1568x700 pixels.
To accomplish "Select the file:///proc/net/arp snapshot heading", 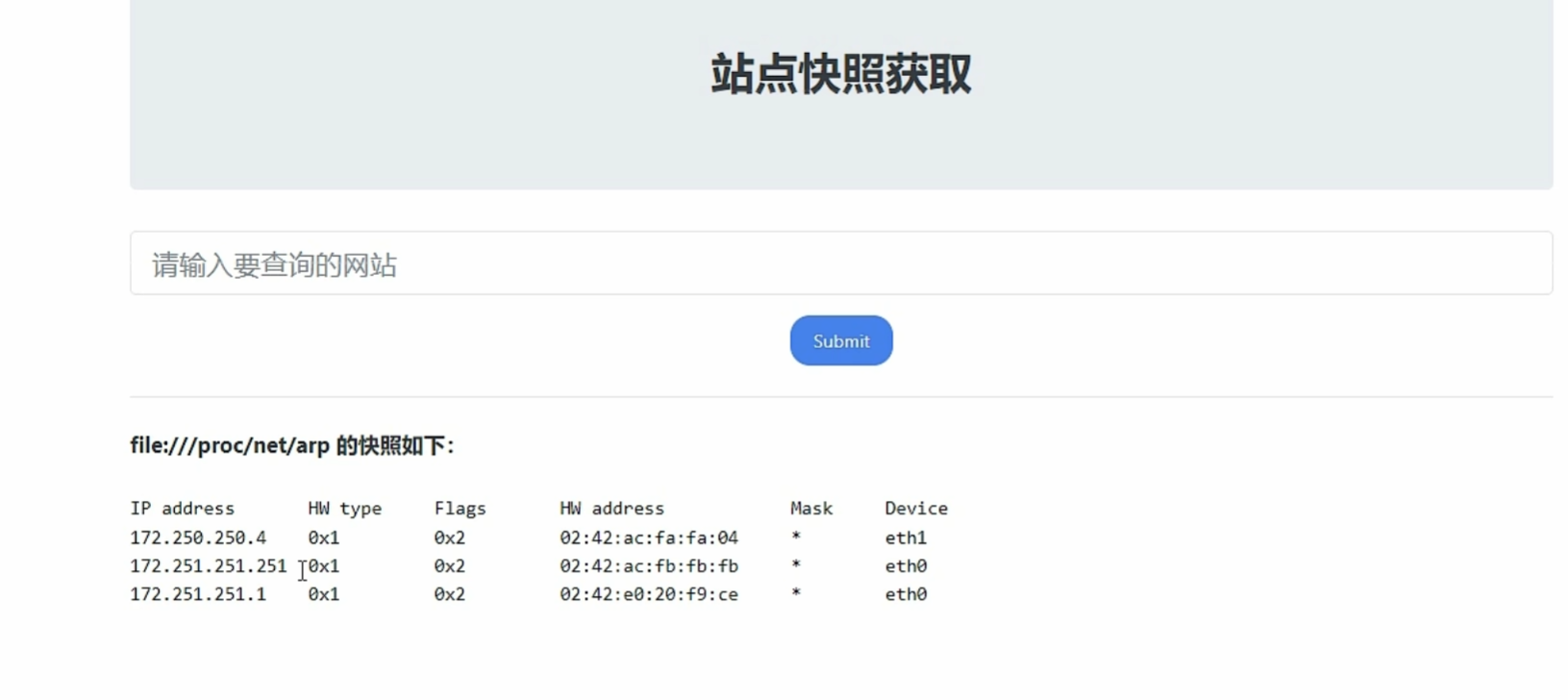I will point(291,445).
